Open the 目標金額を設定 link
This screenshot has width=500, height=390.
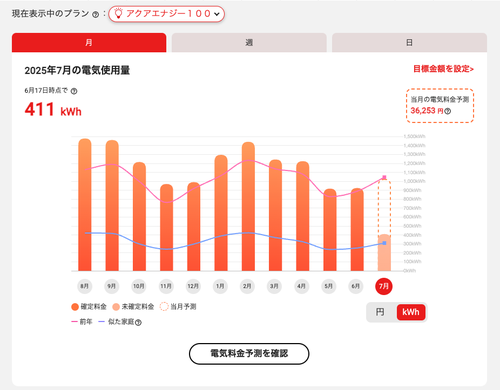[443, 69]
